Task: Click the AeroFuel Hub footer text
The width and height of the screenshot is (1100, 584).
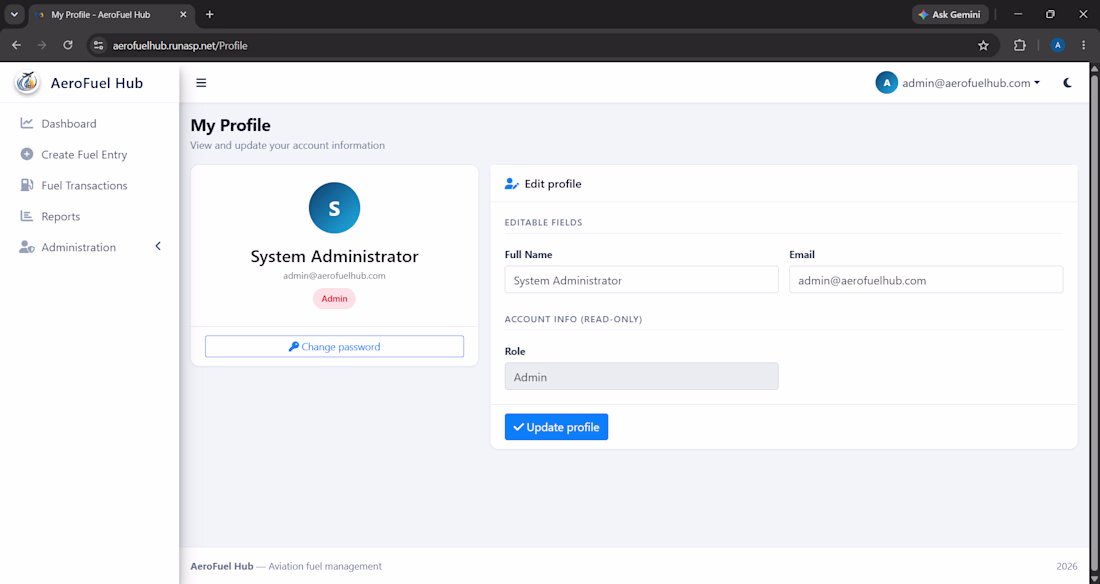Action: coord(222,566)
